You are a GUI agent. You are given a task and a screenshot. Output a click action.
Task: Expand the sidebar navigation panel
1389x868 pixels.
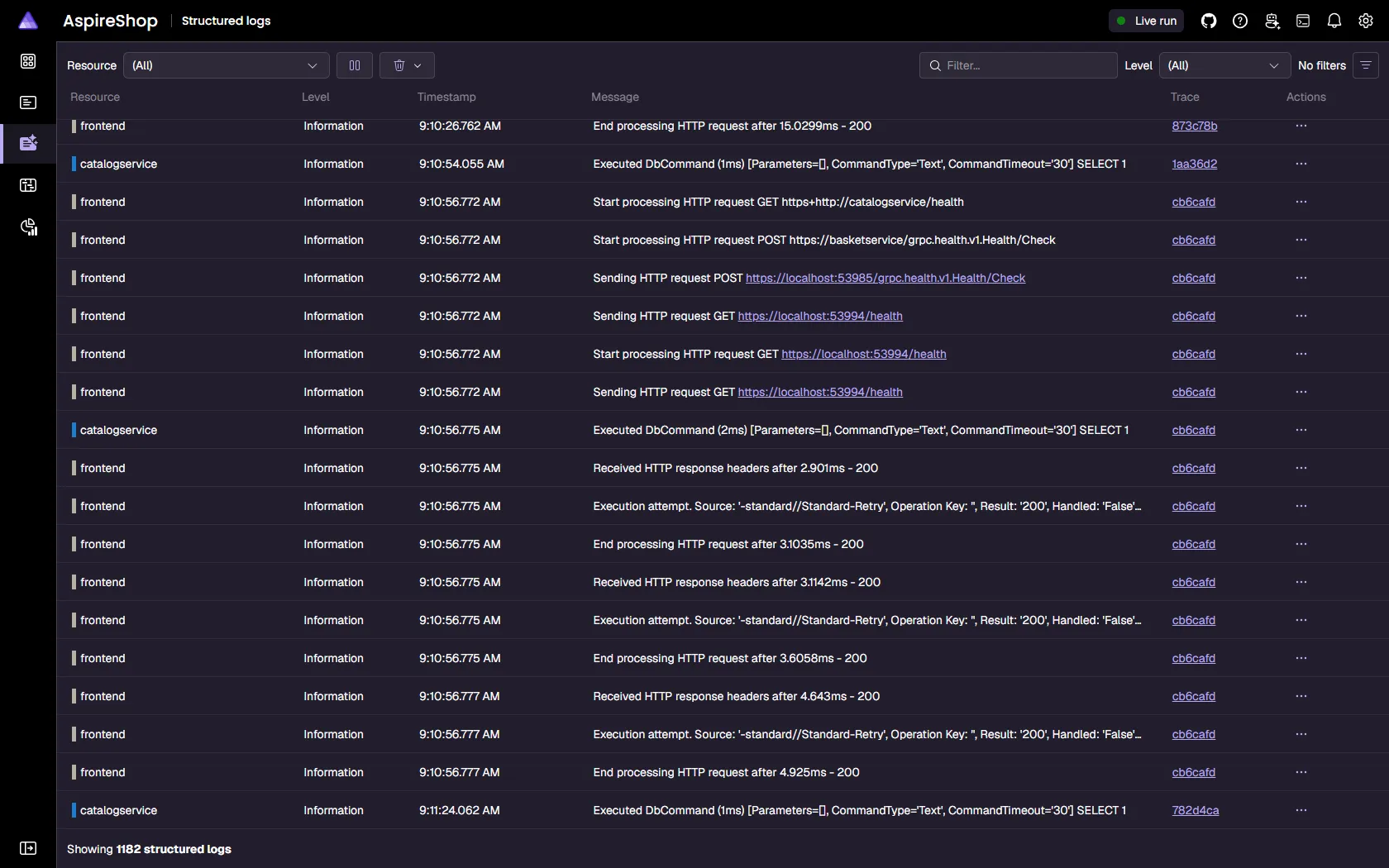click(28, 848)
